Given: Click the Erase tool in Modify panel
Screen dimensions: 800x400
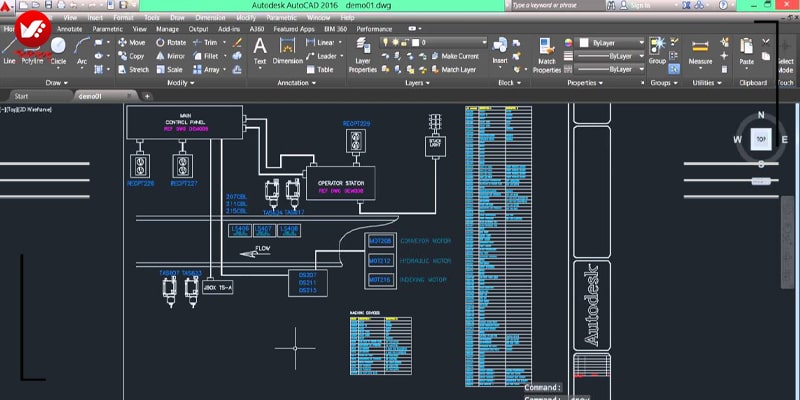Looking at the screenshot, I should click(x=237, y=42).
